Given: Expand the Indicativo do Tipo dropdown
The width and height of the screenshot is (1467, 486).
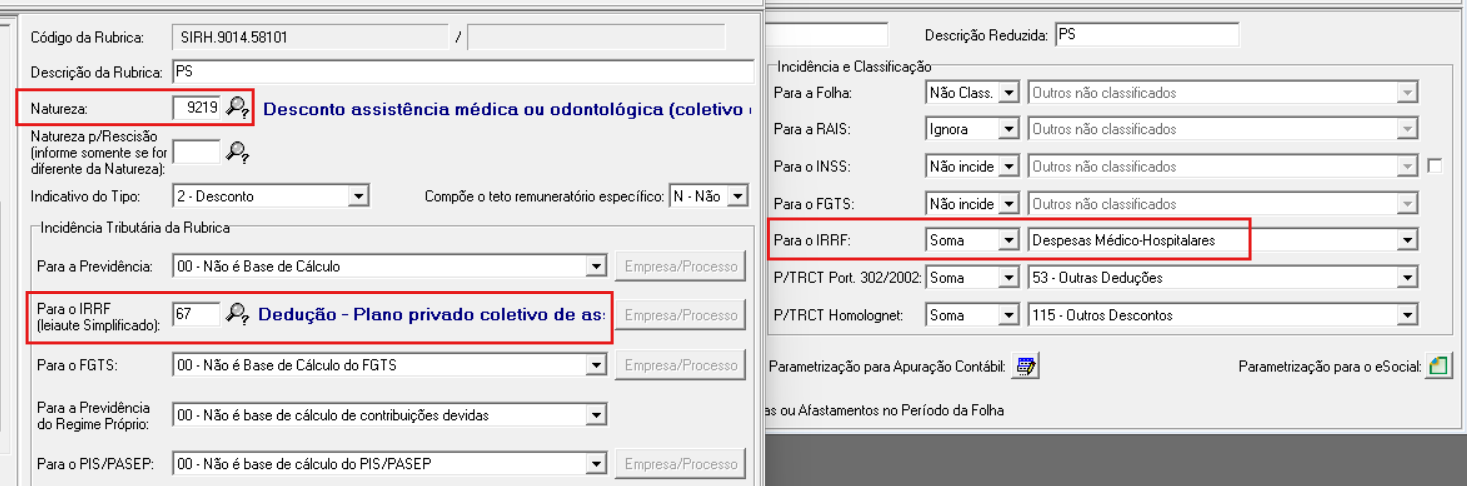Looking at the screenshot, I should tap(358, 197).
